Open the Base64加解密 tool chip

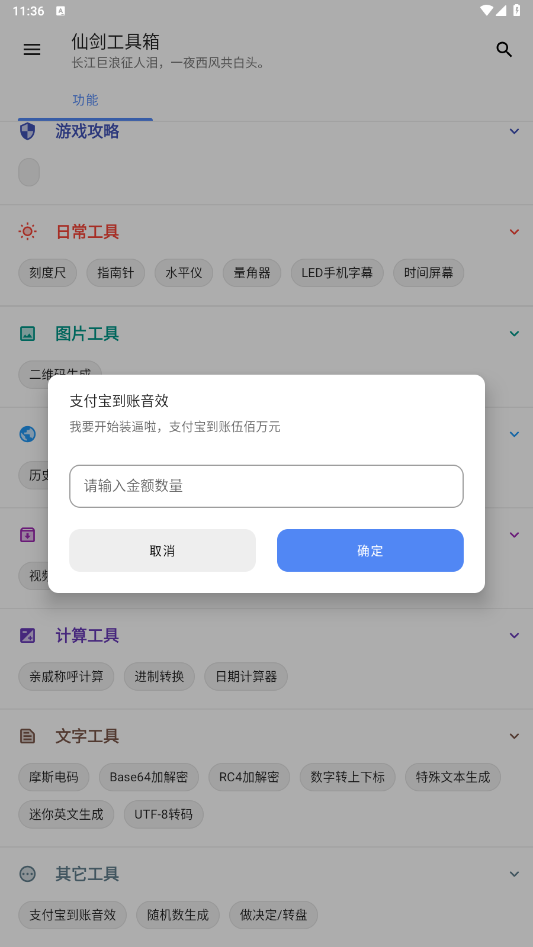149,777
